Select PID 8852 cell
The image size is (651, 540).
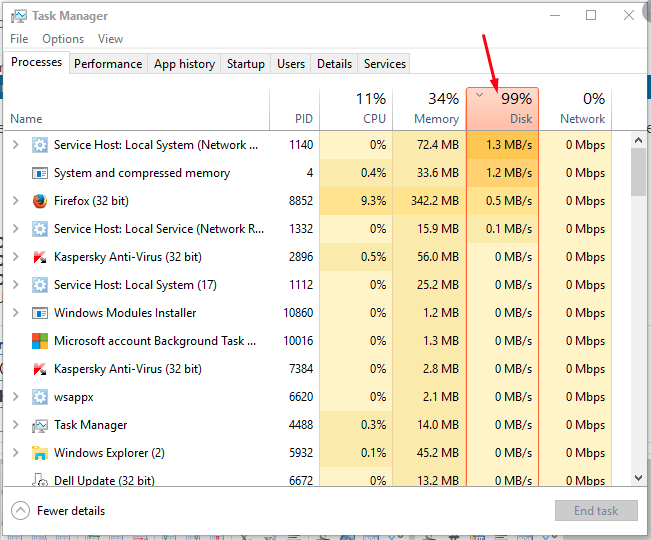pos(301,201)
